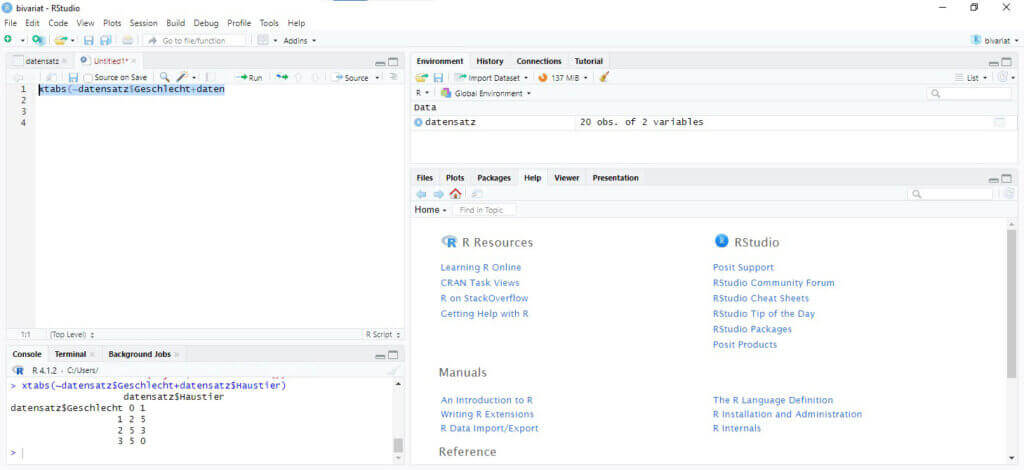Open the Home topic dropdown in Help

[x=430, y=210]
